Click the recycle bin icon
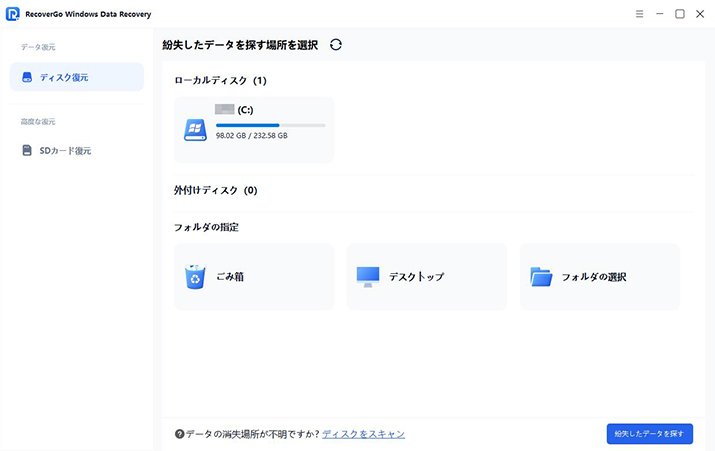 [195, 277]
